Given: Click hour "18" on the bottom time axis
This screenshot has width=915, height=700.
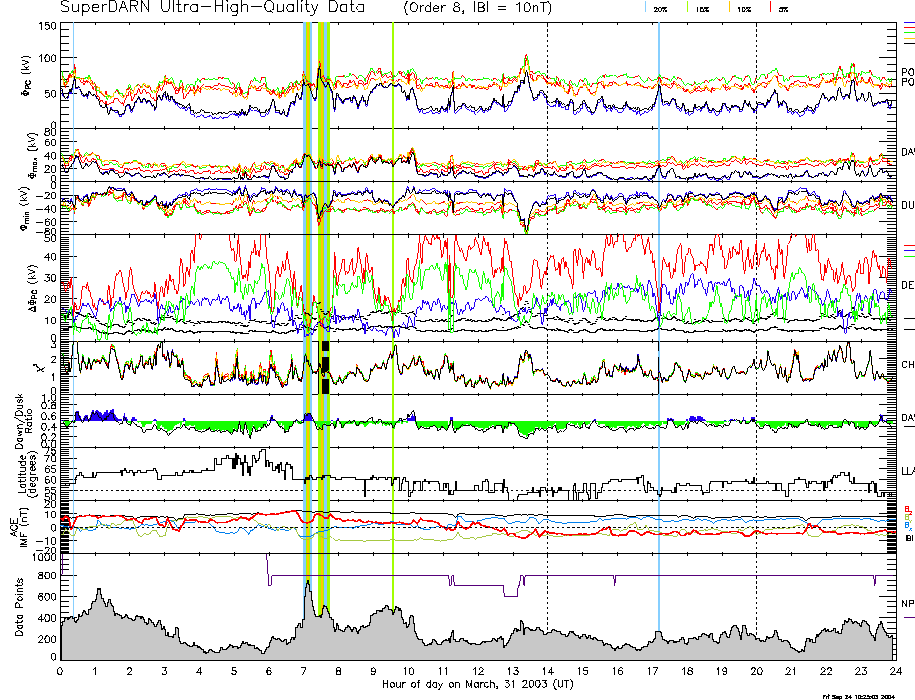Looking at the screenshot, I should 687,671.
